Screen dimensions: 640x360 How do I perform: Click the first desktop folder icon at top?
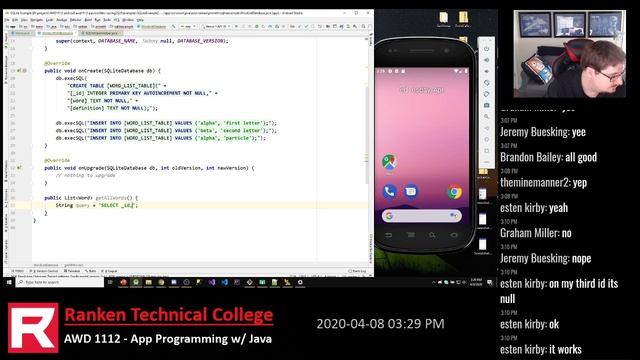(444, 19)
